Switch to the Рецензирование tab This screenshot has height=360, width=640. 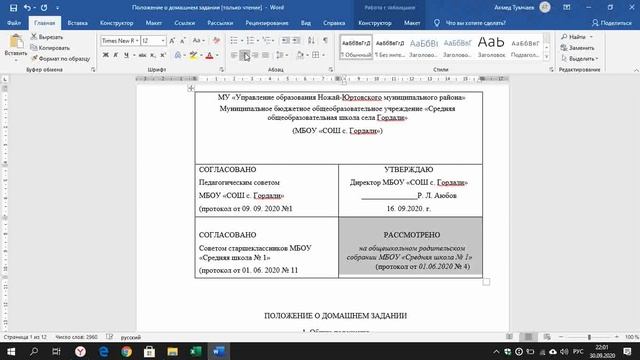[267, 23]
